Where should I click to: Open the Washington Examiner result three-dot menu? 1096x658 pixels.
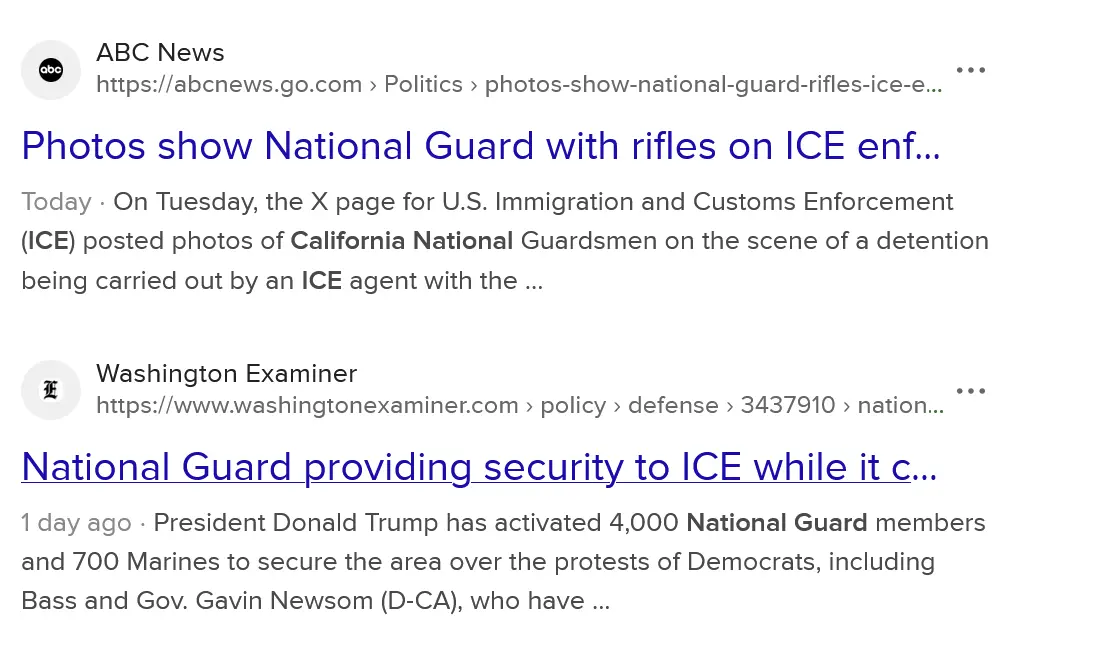(x=970, y=390)
